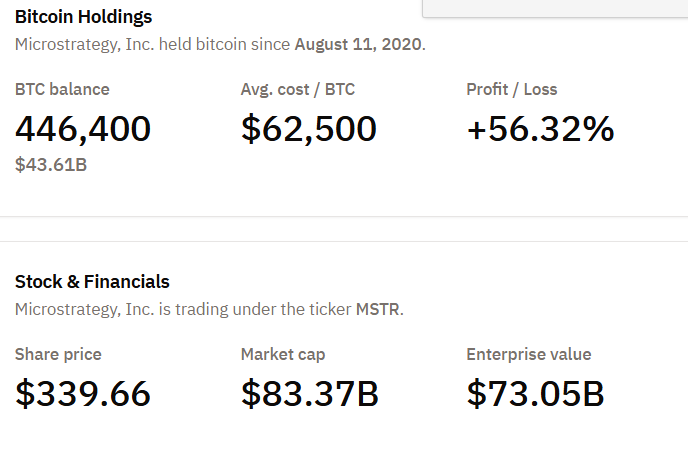
Task: Click the $43.61B balance value in USD
Action: pyautogui.click(x=51, y=164)
